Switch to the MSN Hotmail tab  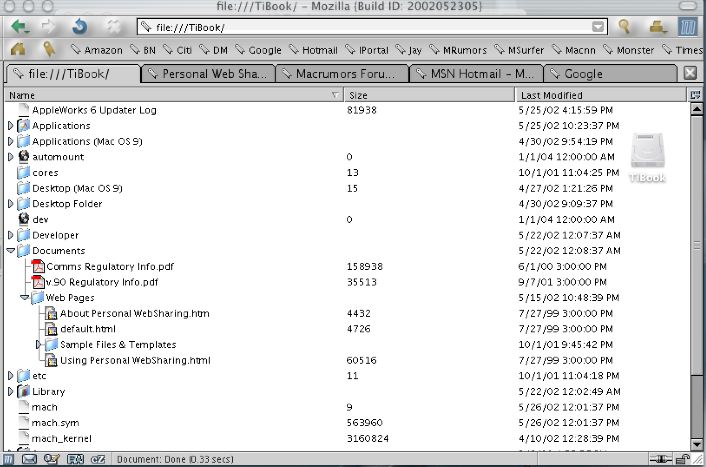(476, 74)
